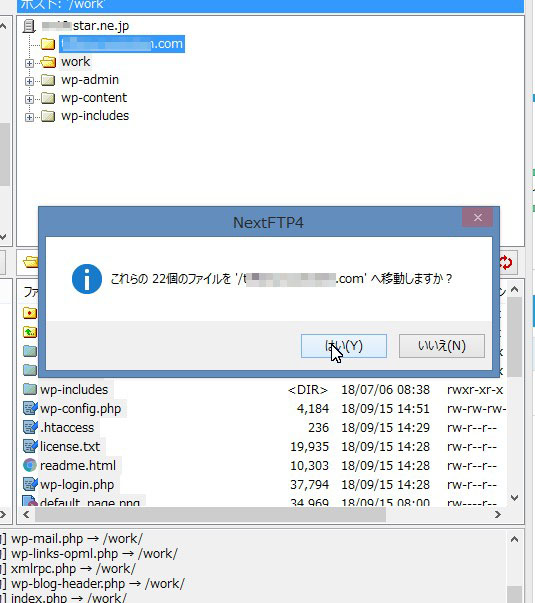Expand the wp-content folder tree node

point(29,99)
